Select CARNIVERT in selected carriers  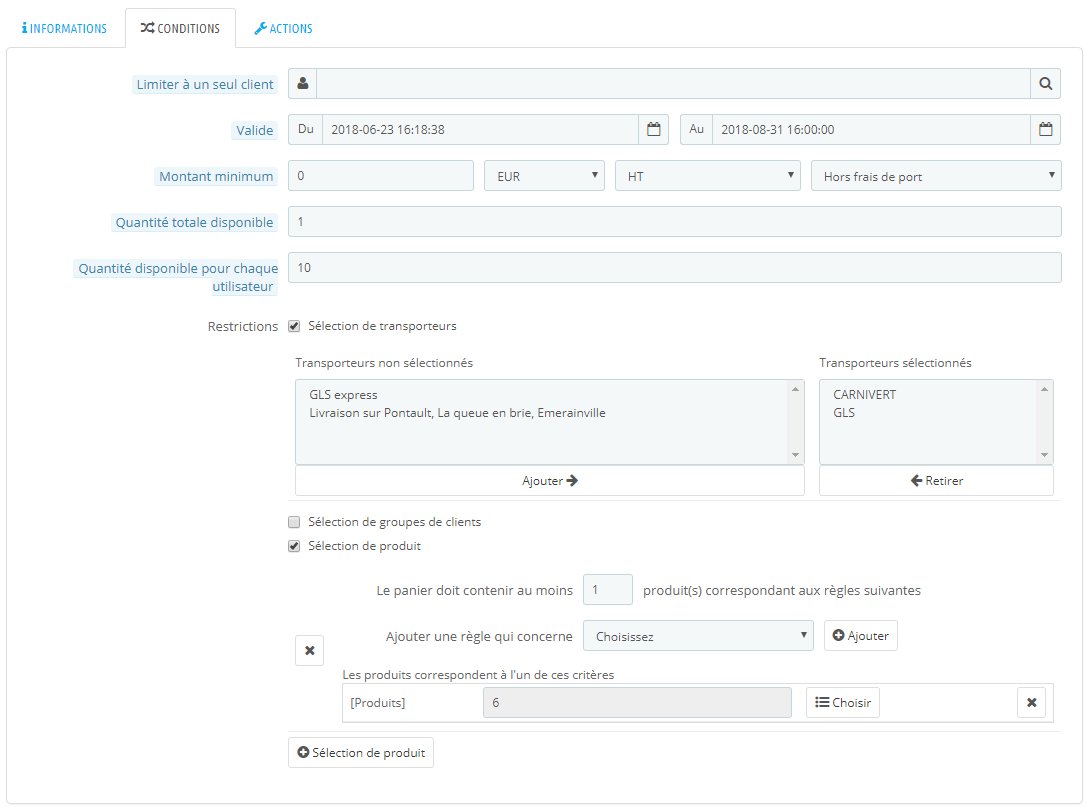(864, 395)
